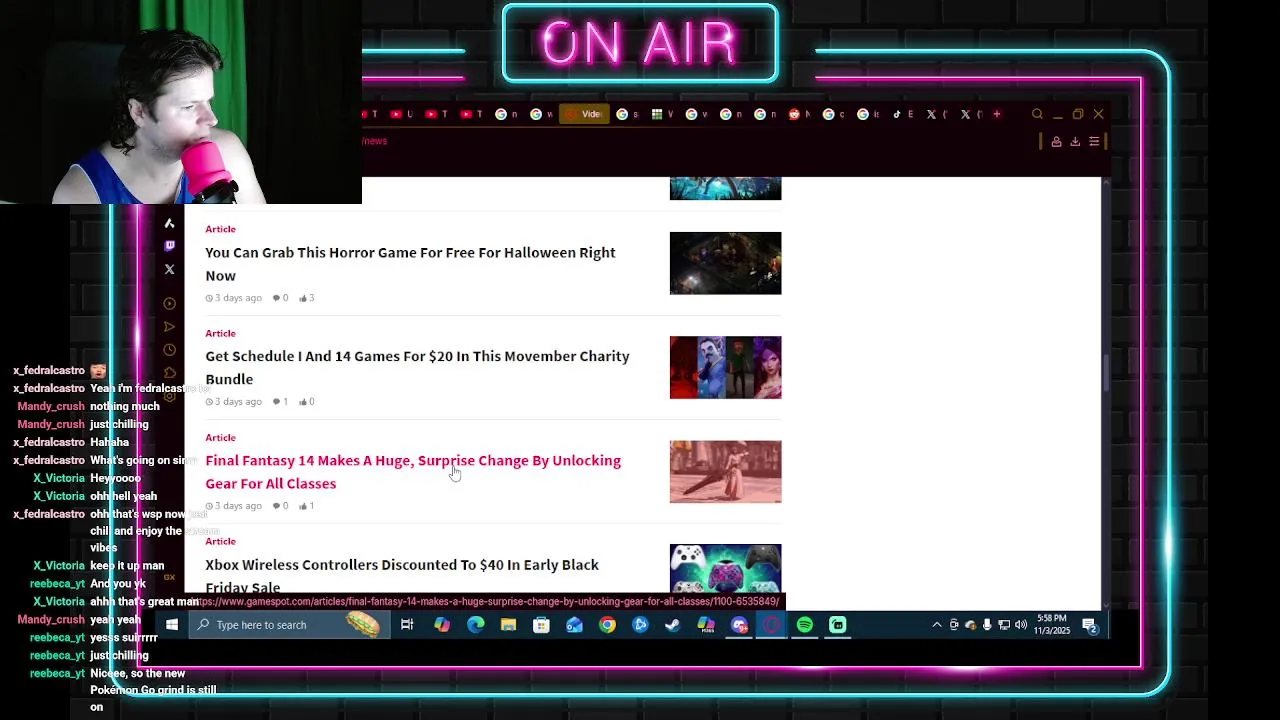Viewport: 1280px width, 720px height.
Task: Open Microsoft Store from taskbar
Action: [x=541, y=625]
